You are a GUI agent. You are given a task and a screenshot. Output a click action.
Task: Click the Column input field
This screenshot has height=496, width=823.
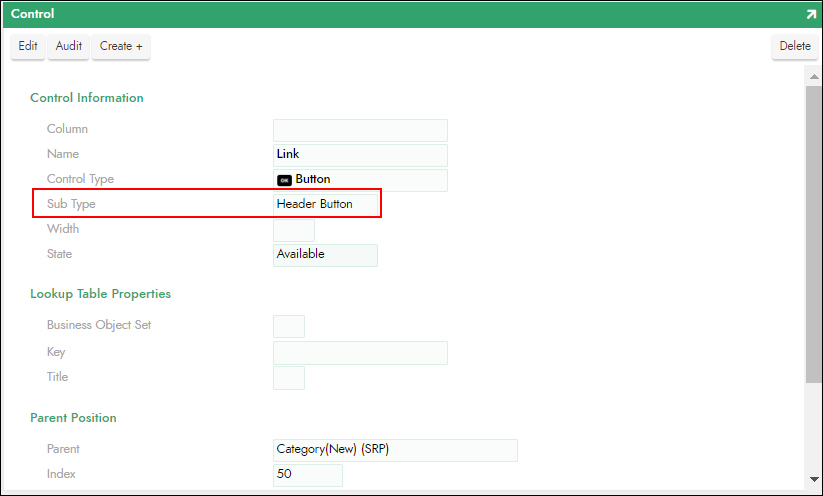[360, 130]
